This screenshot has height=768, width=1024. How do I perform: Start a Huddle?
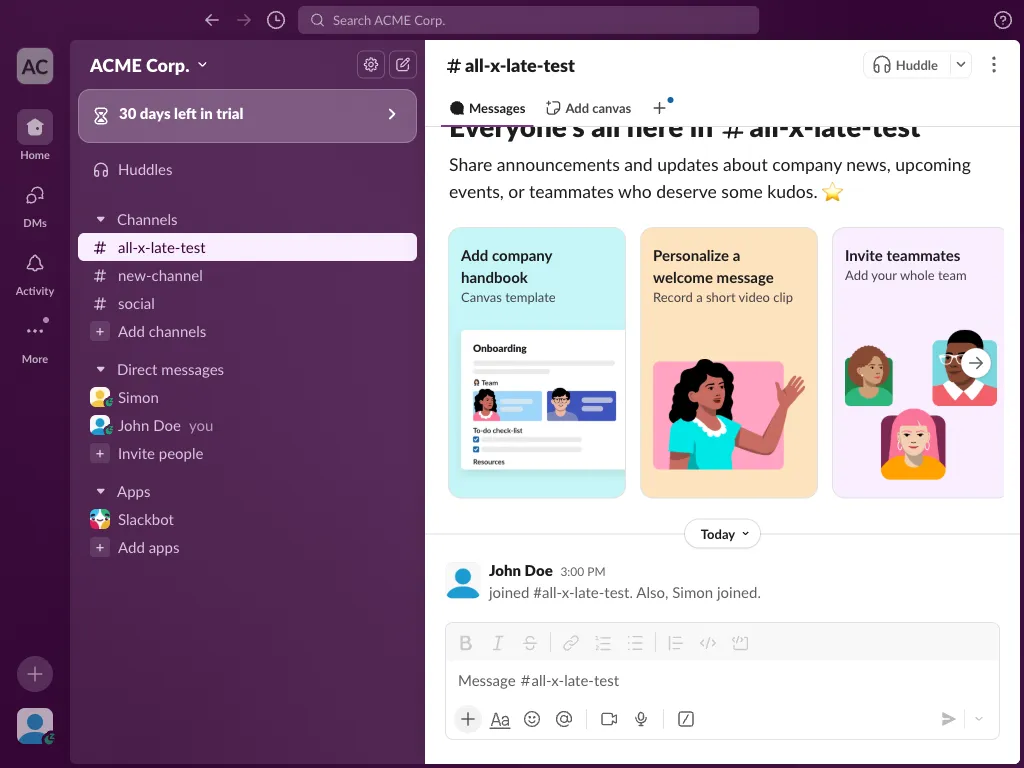tap(906, 65)
